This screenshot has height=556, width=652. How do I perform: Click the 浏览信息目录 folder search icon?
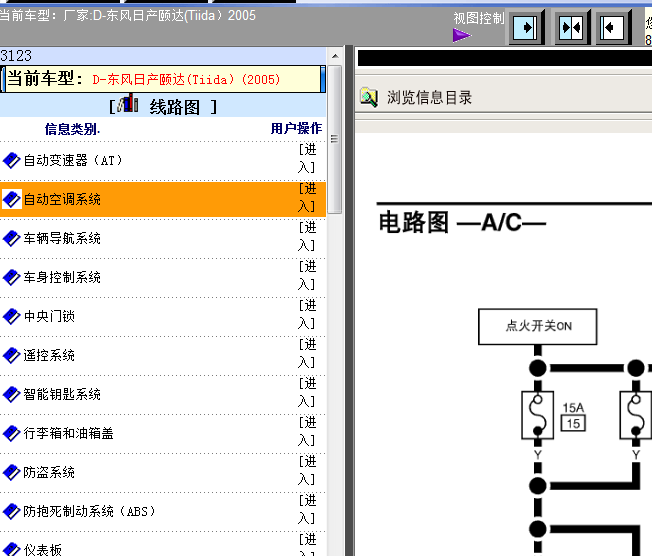tap(369, 97)
